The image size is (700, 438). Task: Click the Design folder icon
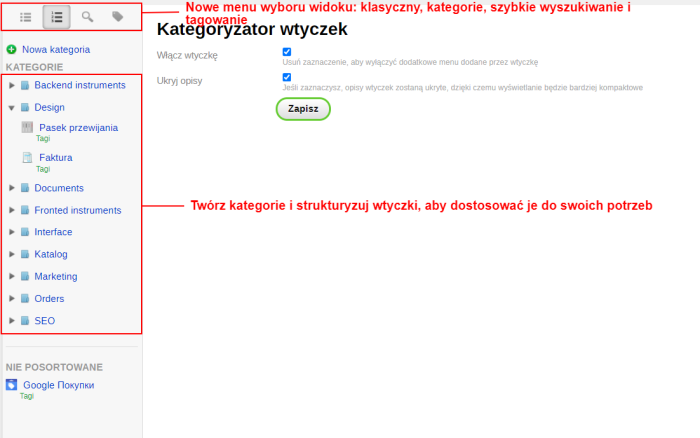tap(25, 107)
